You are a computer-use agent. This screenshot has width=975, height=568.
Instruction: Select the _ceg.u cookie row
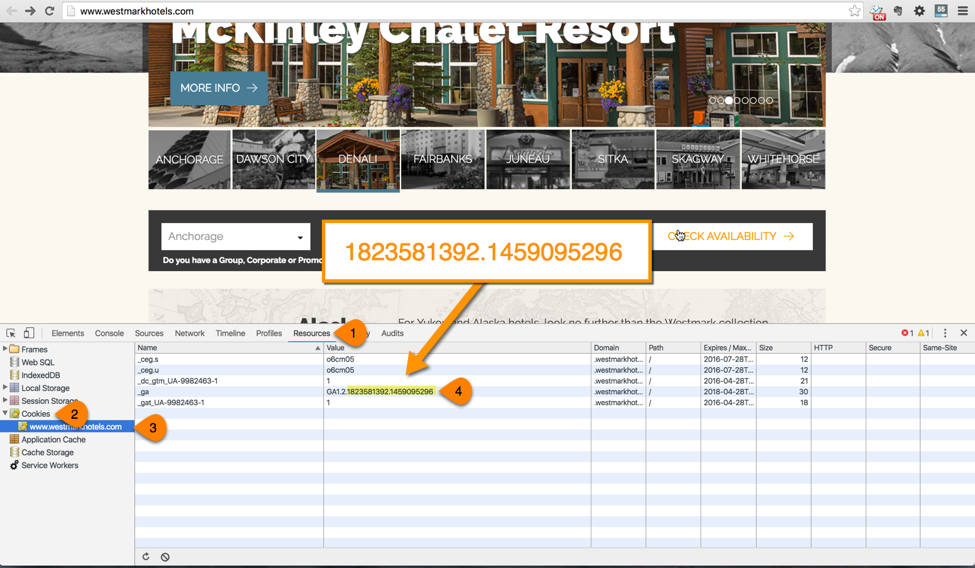[555, 370]
